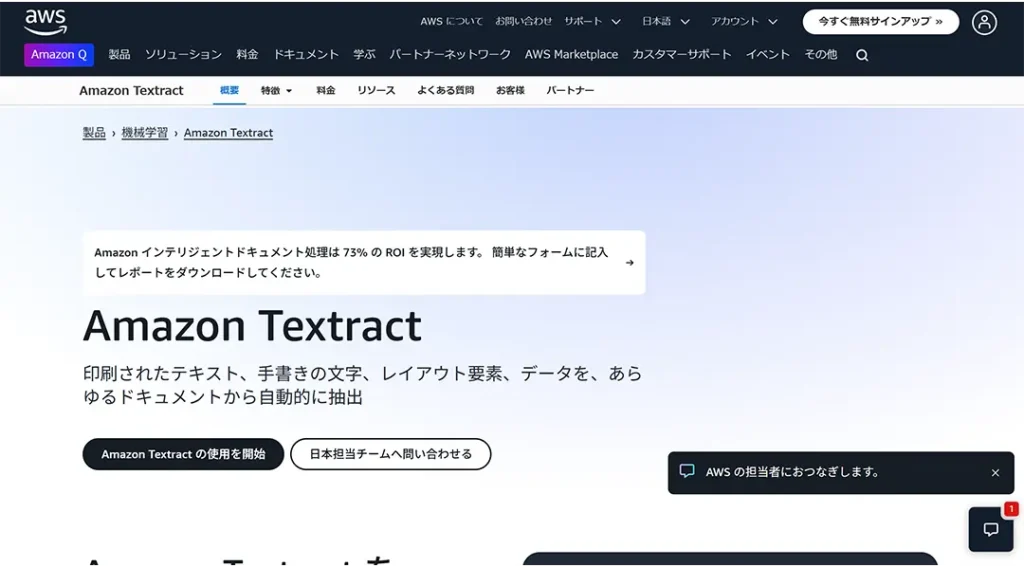Viewport: 1024px width, 567px height.
Task: Close the AWS の担当者 popup
Action: click(995, 472)
